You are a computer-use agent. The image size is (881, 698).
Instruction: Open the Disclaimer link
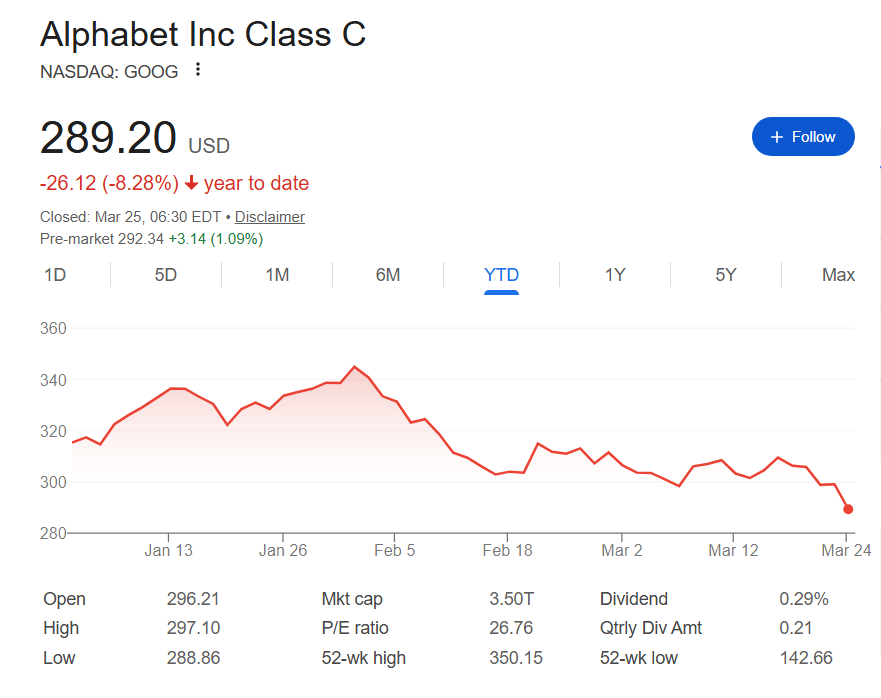pos(269,217)
